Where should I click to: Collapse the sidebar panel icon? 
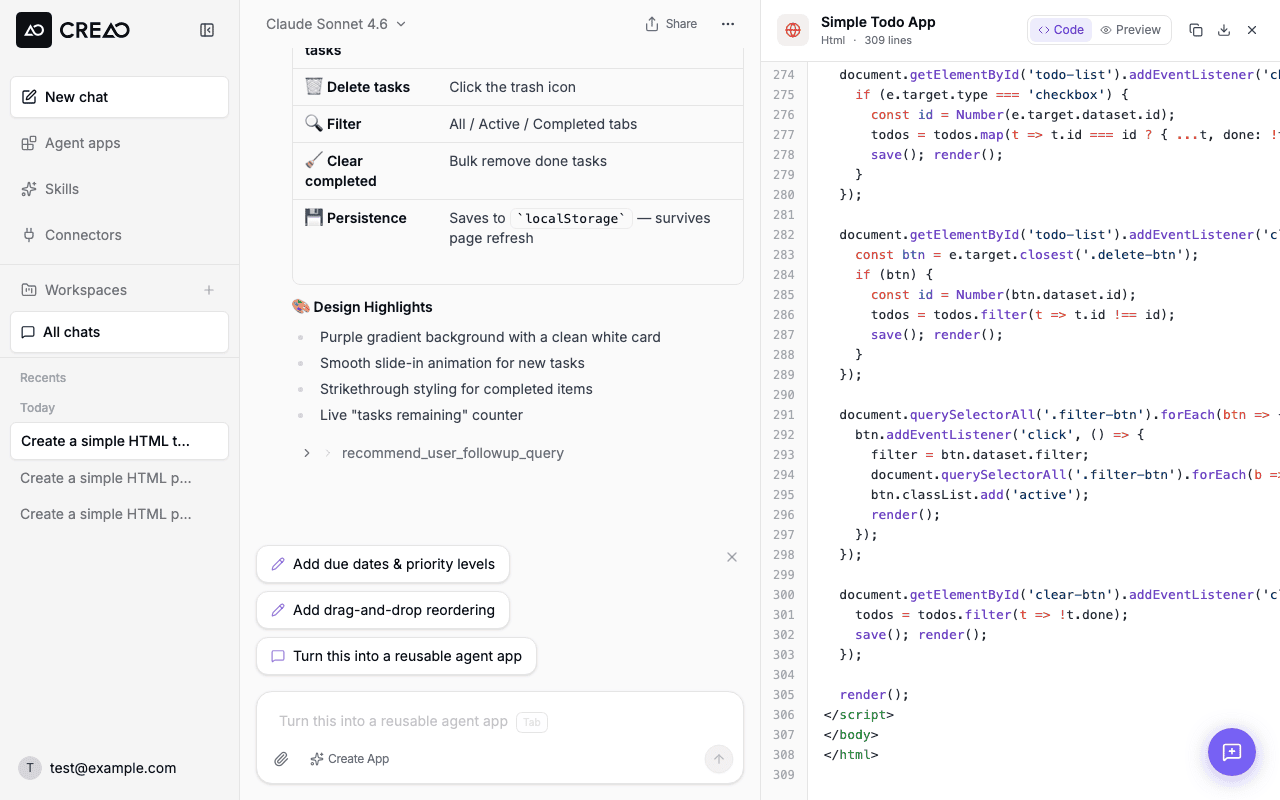207,30
